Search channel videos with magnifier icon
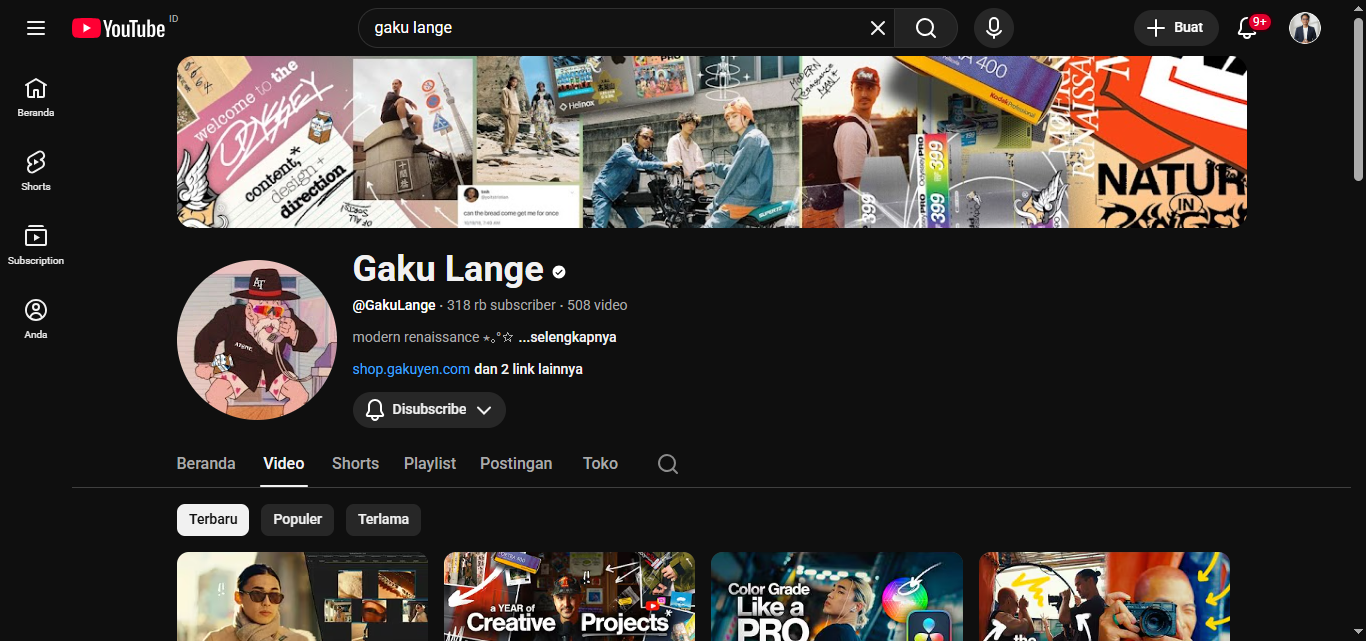 click(668, 464)
